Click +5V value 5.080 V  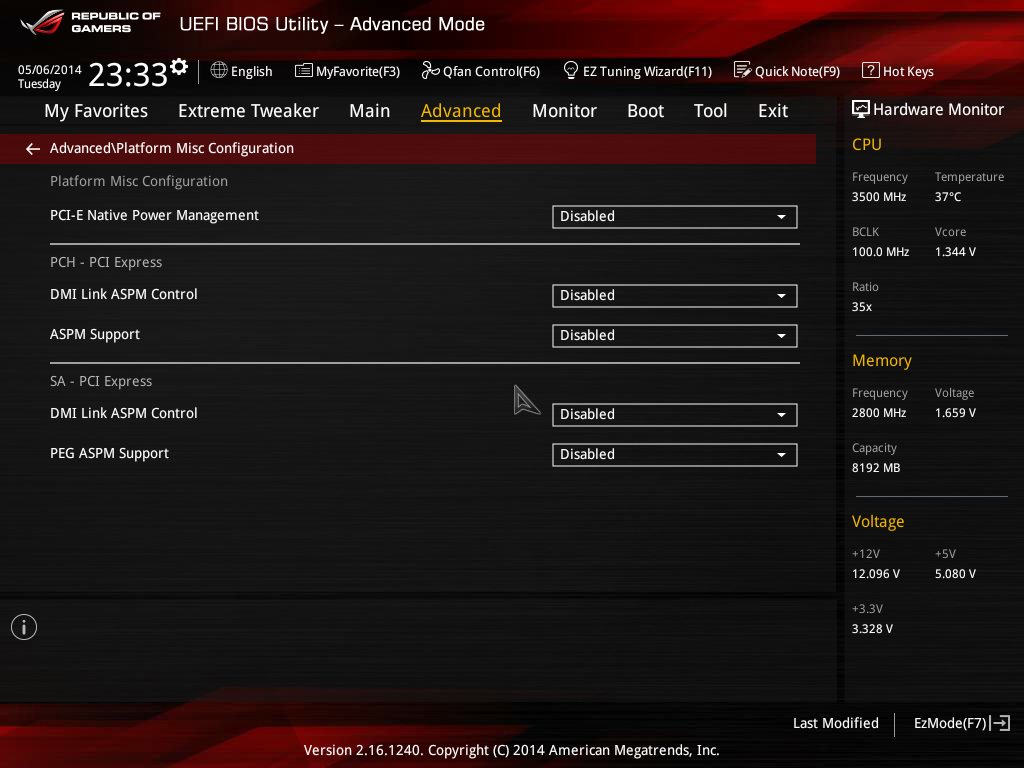click(x=955, y=573)
